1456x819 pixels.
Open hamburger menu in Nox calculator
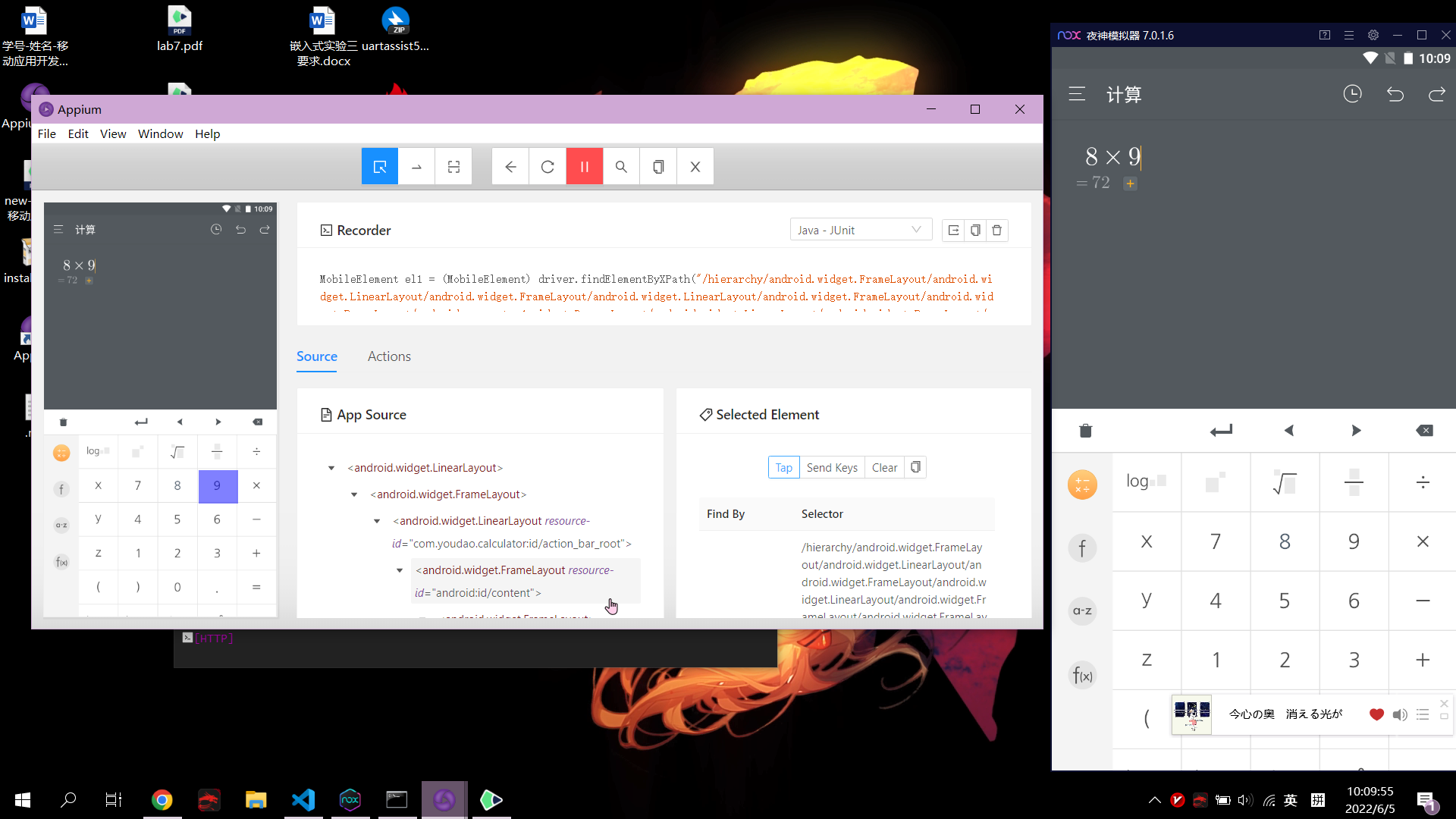(1077, 94)
